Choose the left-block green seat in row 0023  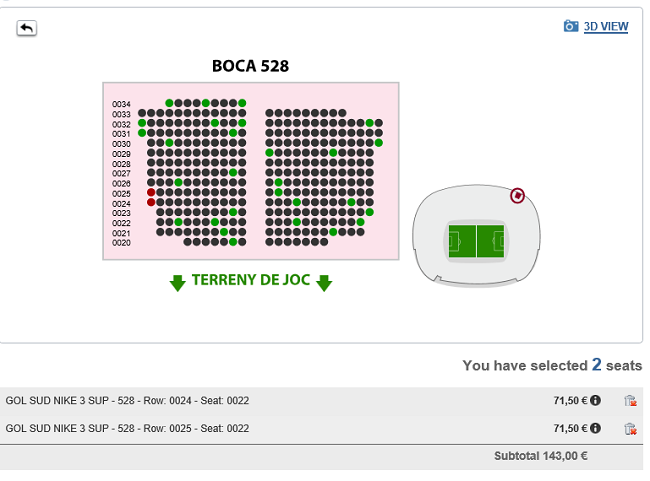pos(233,212)
